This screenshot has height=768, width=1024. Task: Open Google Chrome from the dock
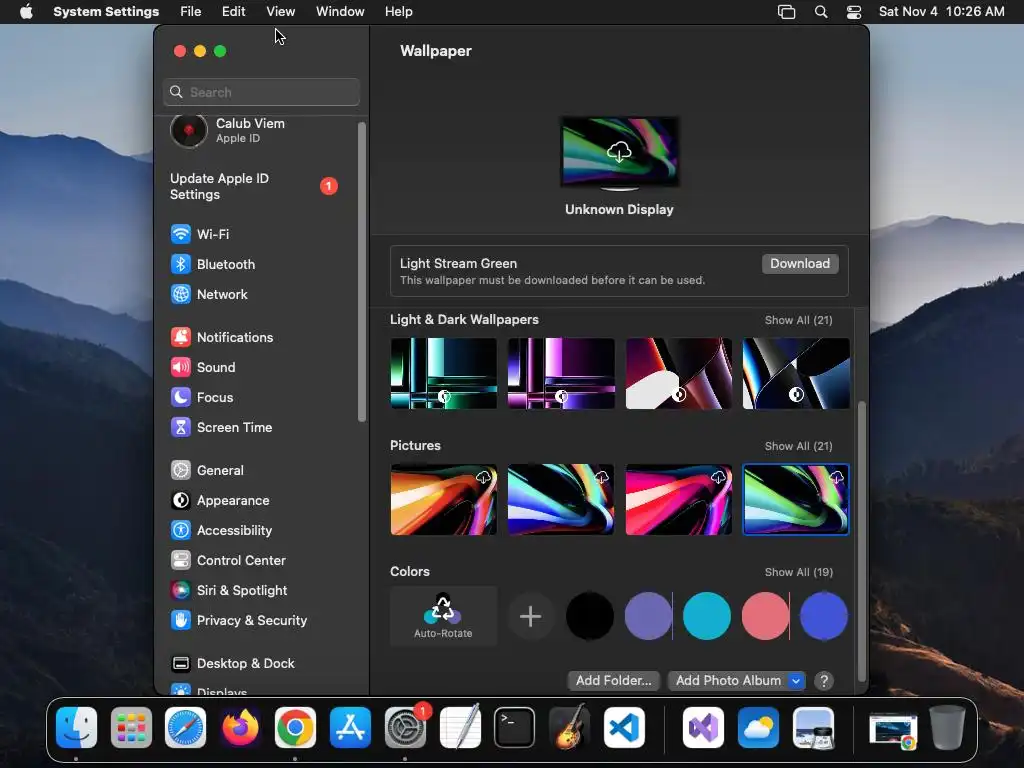[295, 727]
